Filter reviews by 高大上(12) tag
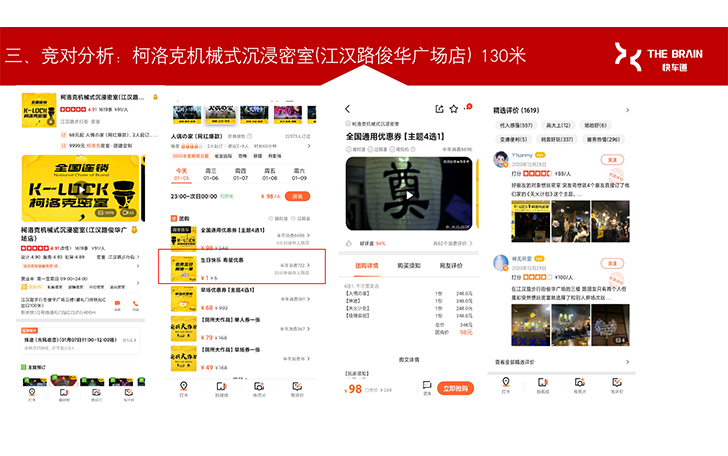Viewport: 728px width, 456px height. [x=558, y=125]
